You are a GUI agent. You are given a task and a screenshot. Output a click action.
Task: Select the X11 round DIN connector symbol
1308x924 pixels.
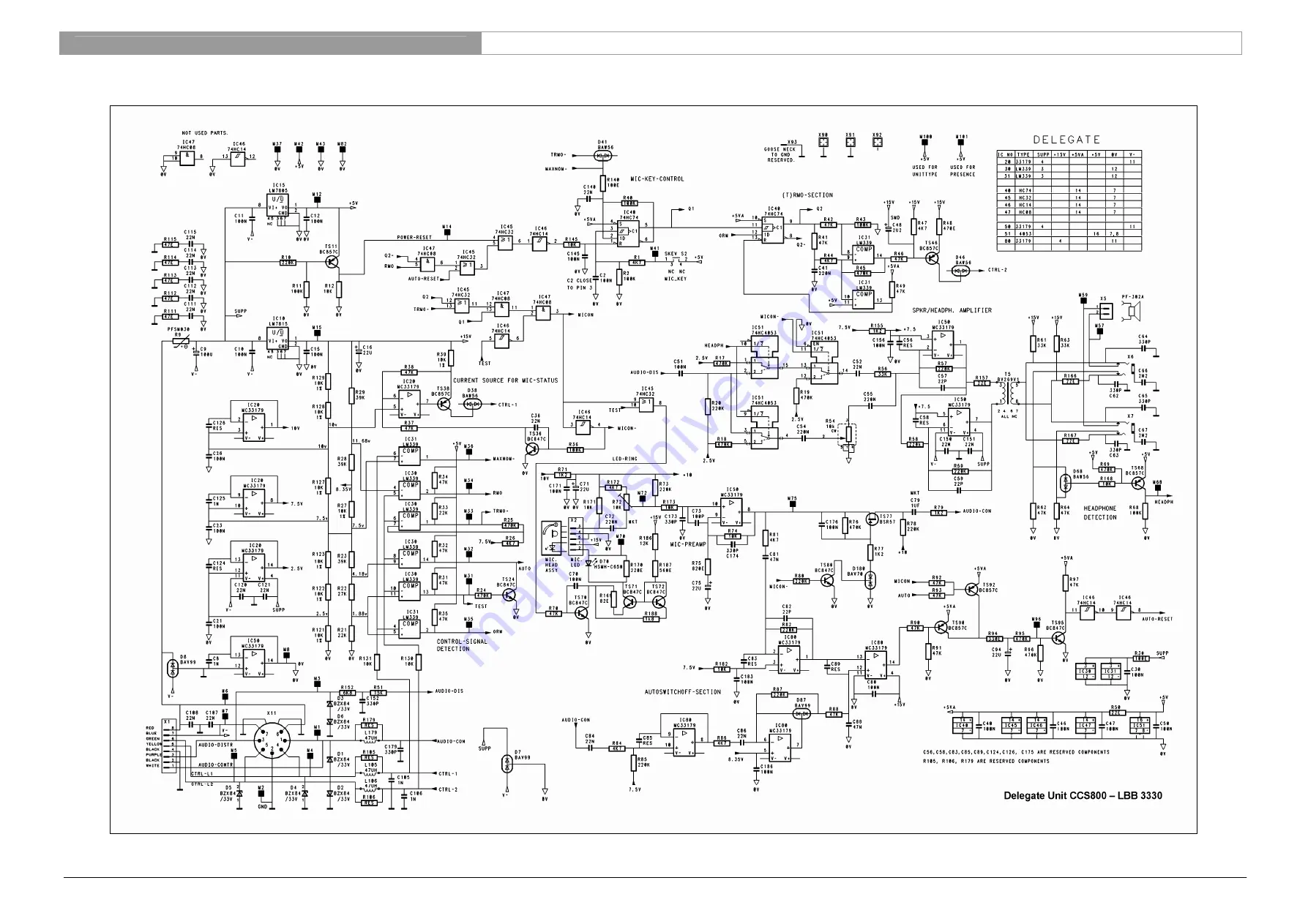(x=273, y=740)
